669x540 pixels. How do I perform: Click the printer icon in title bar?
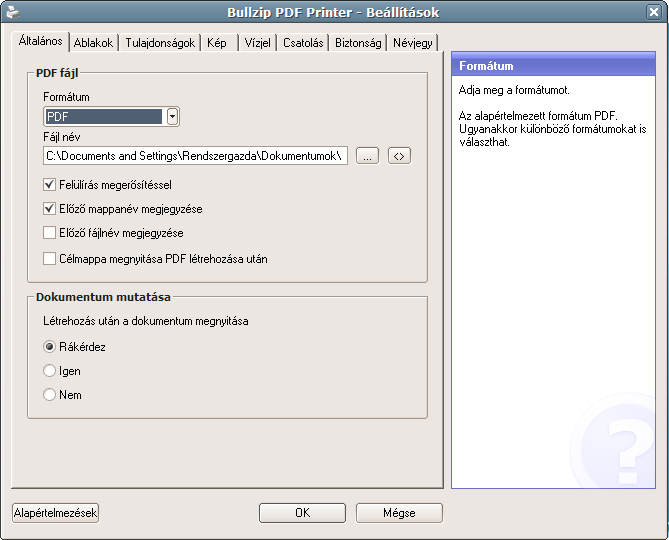click(13, 12)
